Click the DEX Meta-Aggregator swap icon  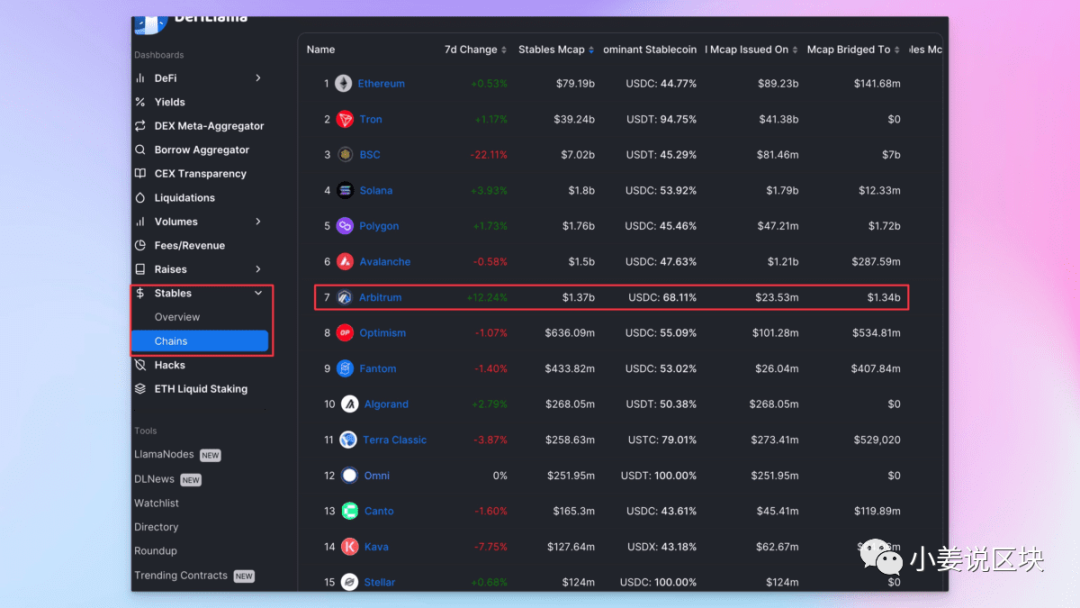pos(141,126)
